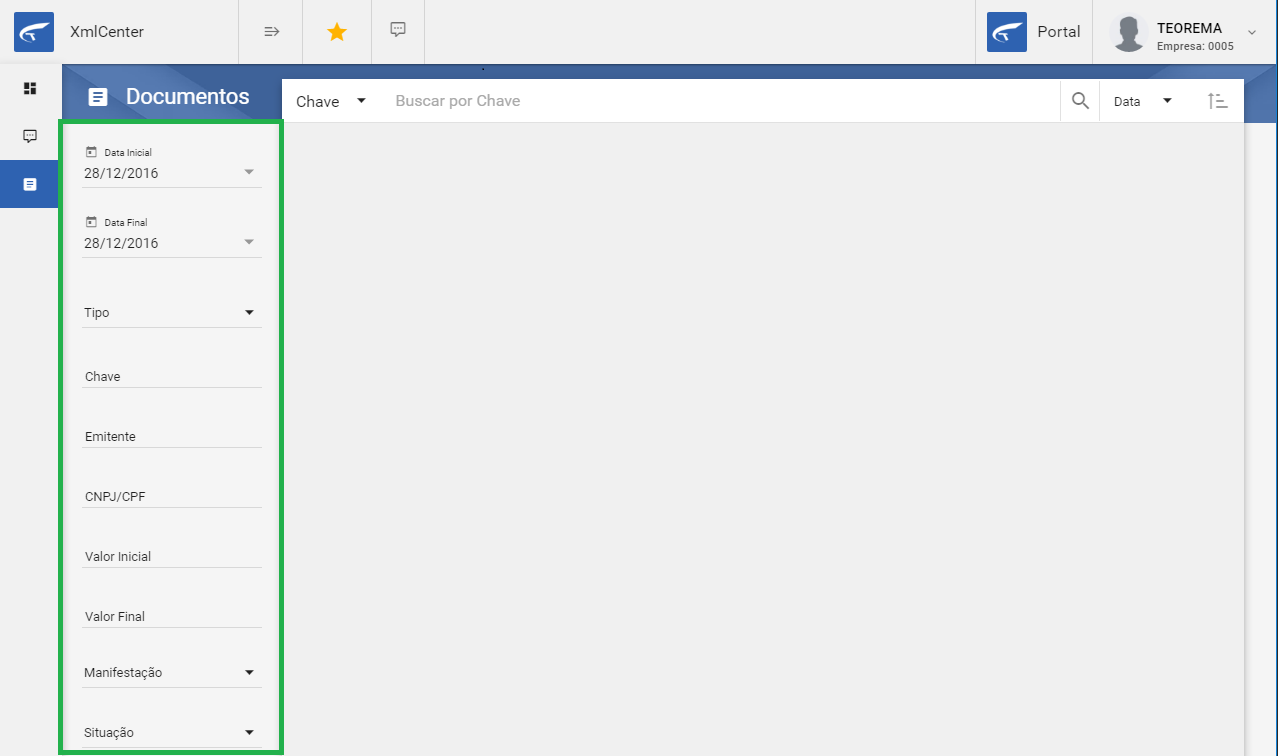Open favorites star icon
Screen dimensions: 1278x756
[x=337, y=32]
